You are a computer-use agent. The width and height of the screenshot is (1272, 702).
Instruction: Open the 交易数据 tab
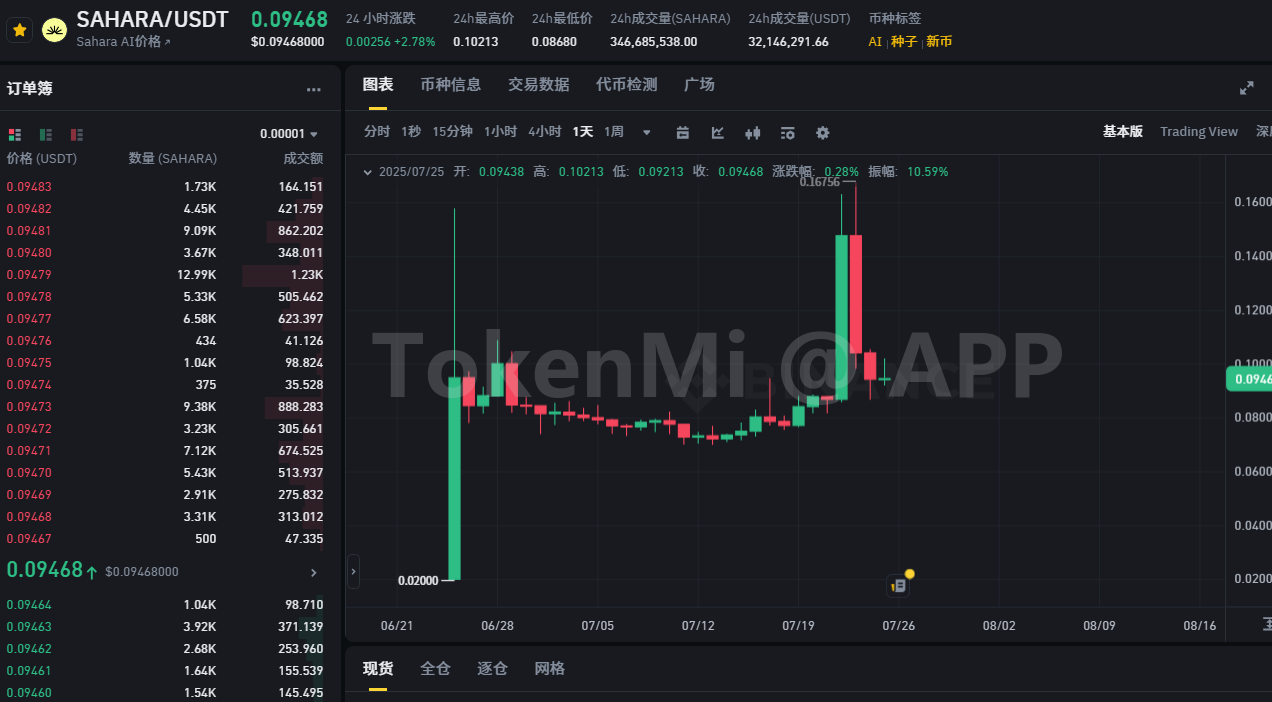pos(538,85)
